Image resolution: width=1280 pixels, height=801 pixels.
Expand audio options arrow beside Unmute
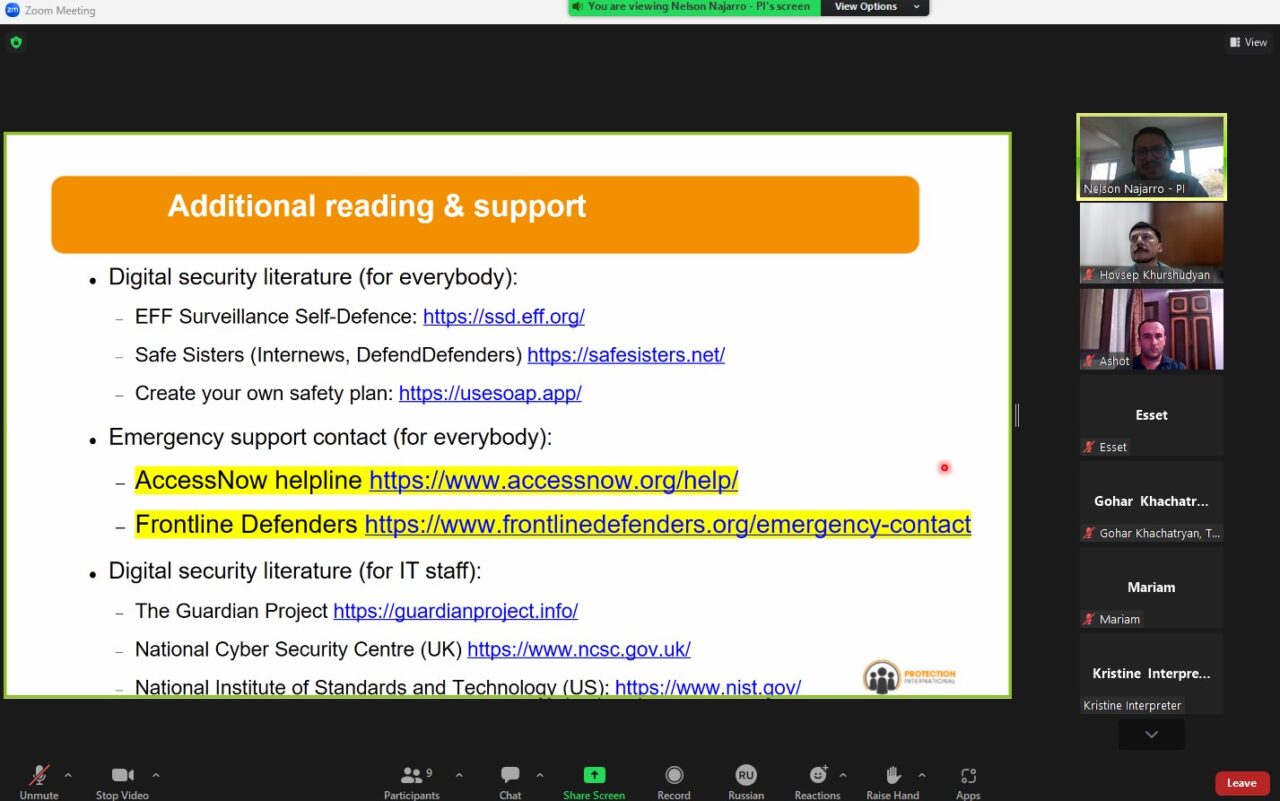68,775
